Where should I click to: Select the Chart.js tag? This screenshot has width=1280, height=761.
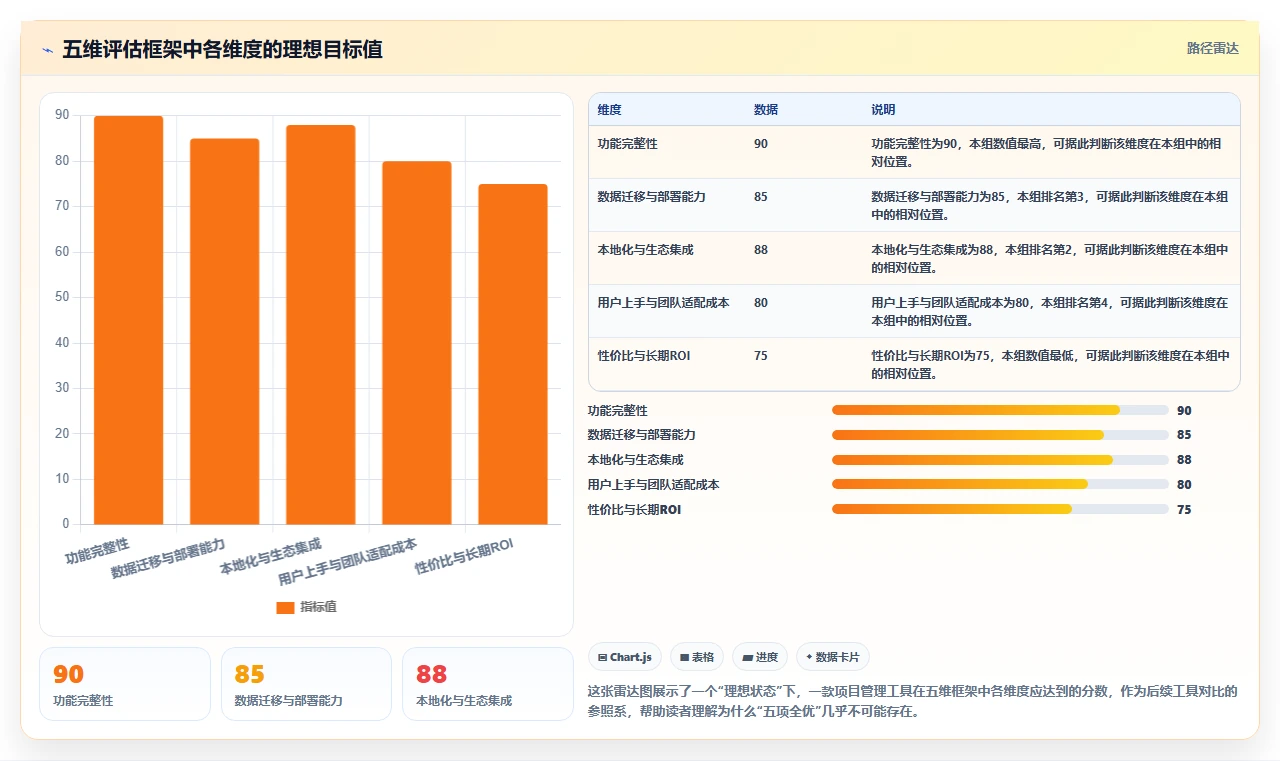point(625,657)
